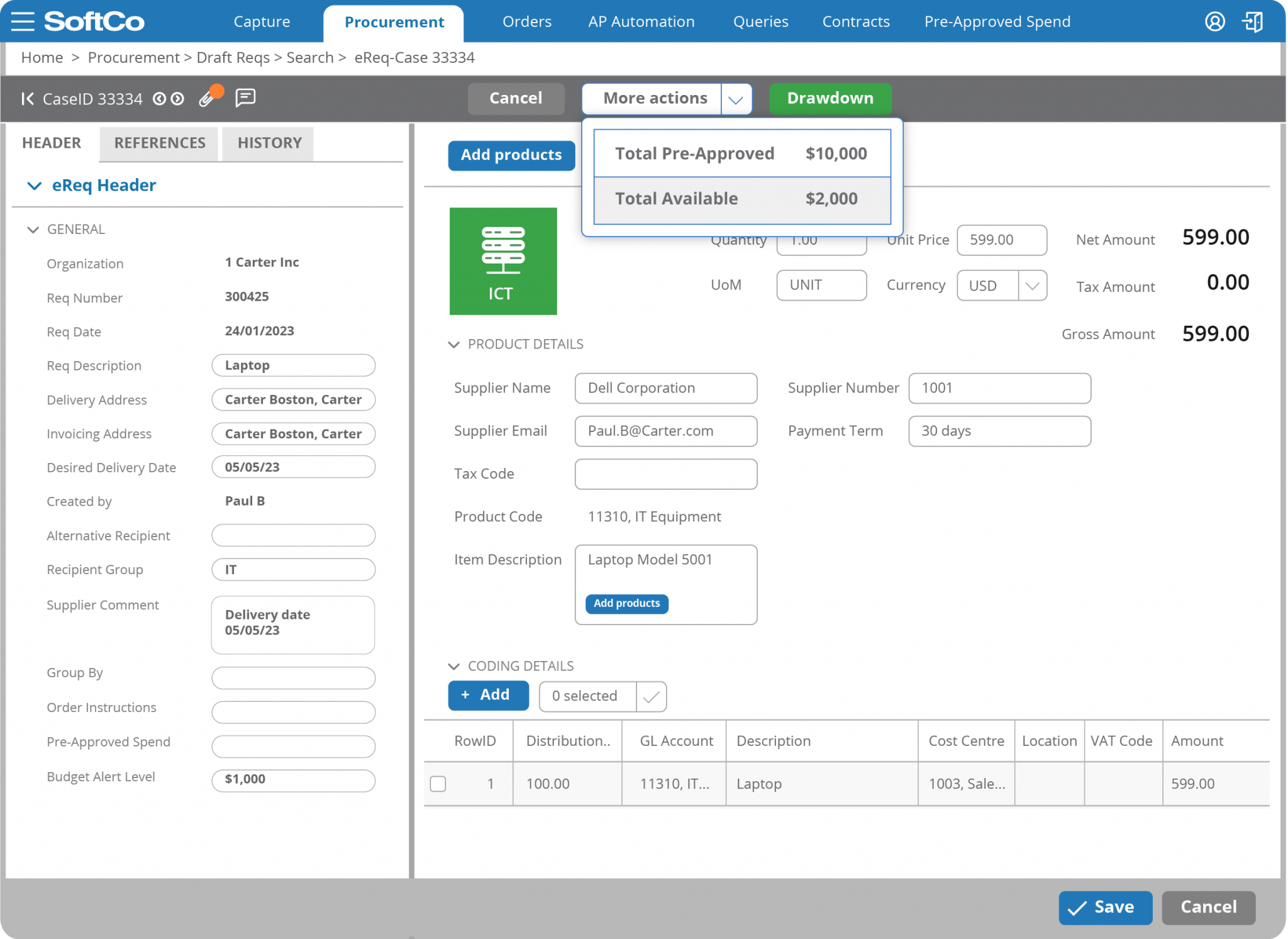This screenshot has width=1288, height=939.
Task: Open the case comments icon
Action: tap(245, 98)
